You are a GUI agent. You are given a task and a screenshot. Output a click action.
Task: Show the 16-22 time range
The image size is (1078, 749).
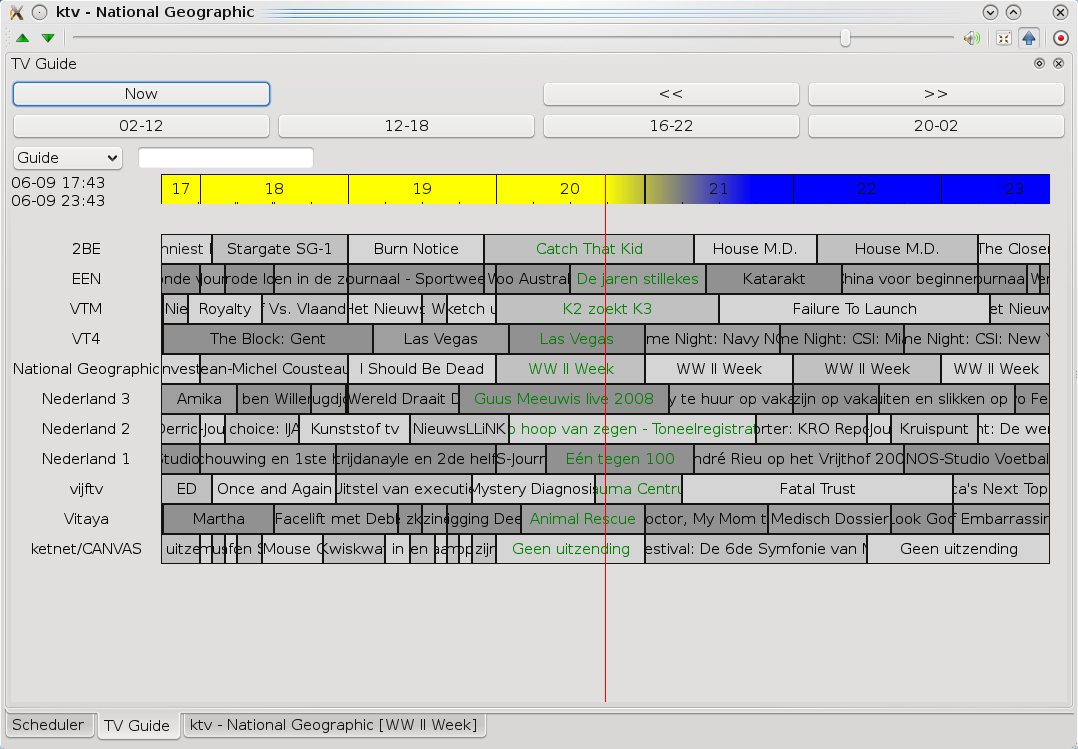point(671,126)
